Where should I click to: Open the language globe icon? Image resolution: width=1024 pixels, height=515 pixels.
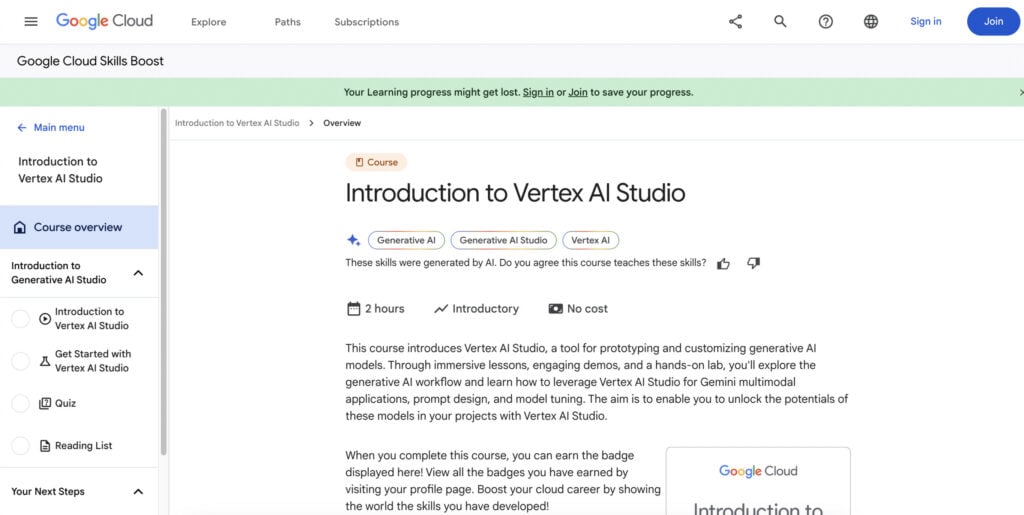click(x=871, y=22)
